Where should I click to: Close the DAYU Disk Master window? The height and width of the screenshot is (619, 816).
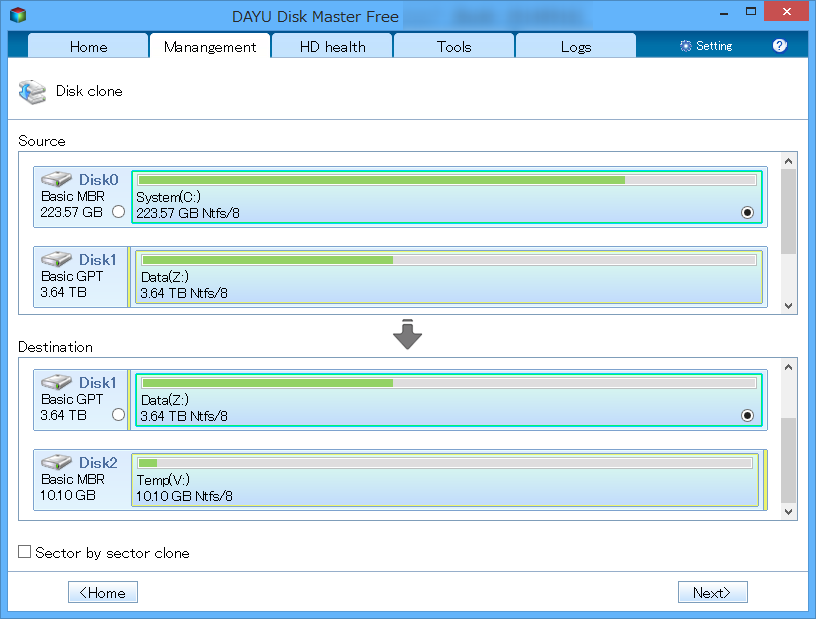point(786,11)
